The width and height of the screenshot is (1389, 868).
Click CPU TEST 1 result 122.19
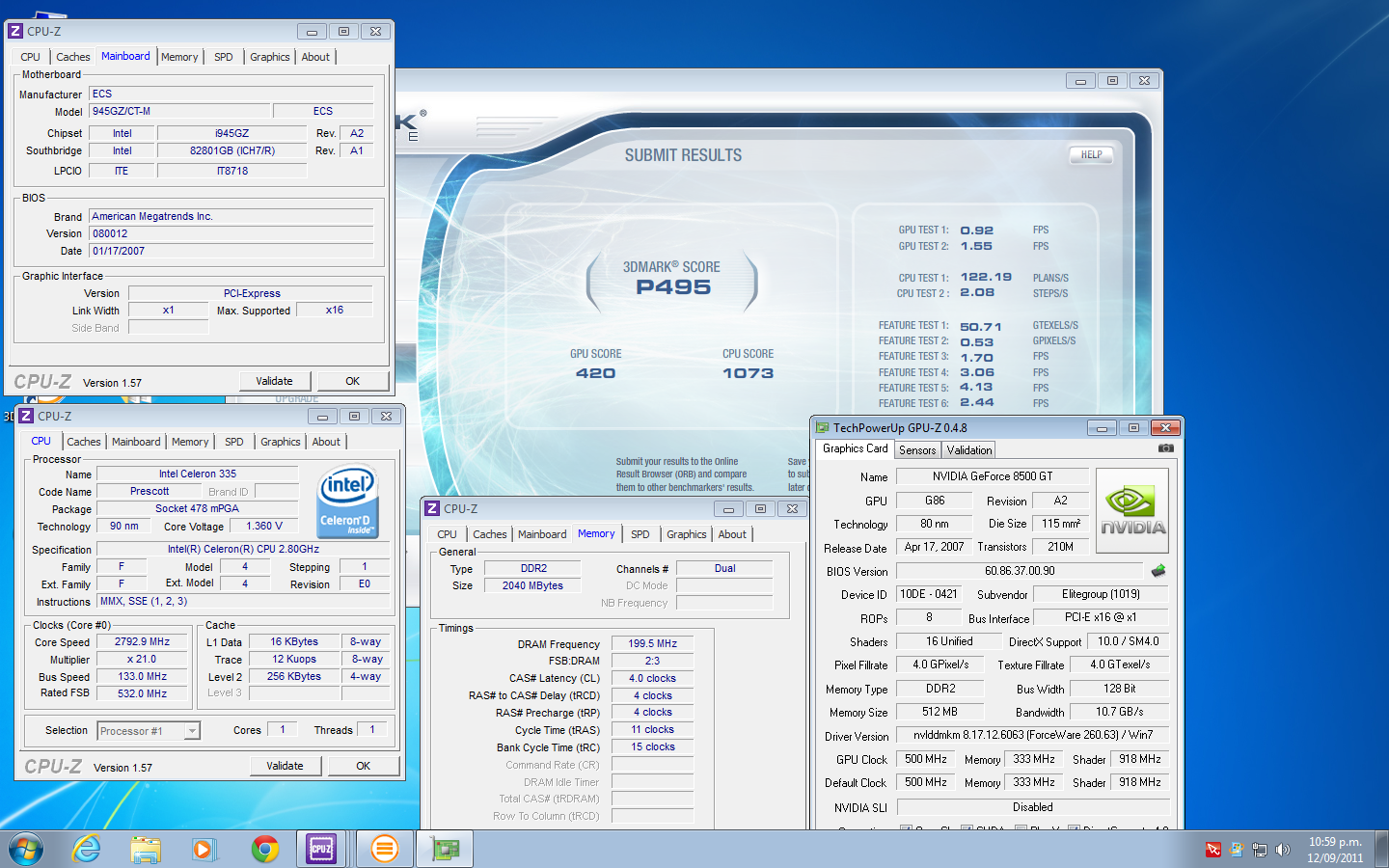pos(986,277)
